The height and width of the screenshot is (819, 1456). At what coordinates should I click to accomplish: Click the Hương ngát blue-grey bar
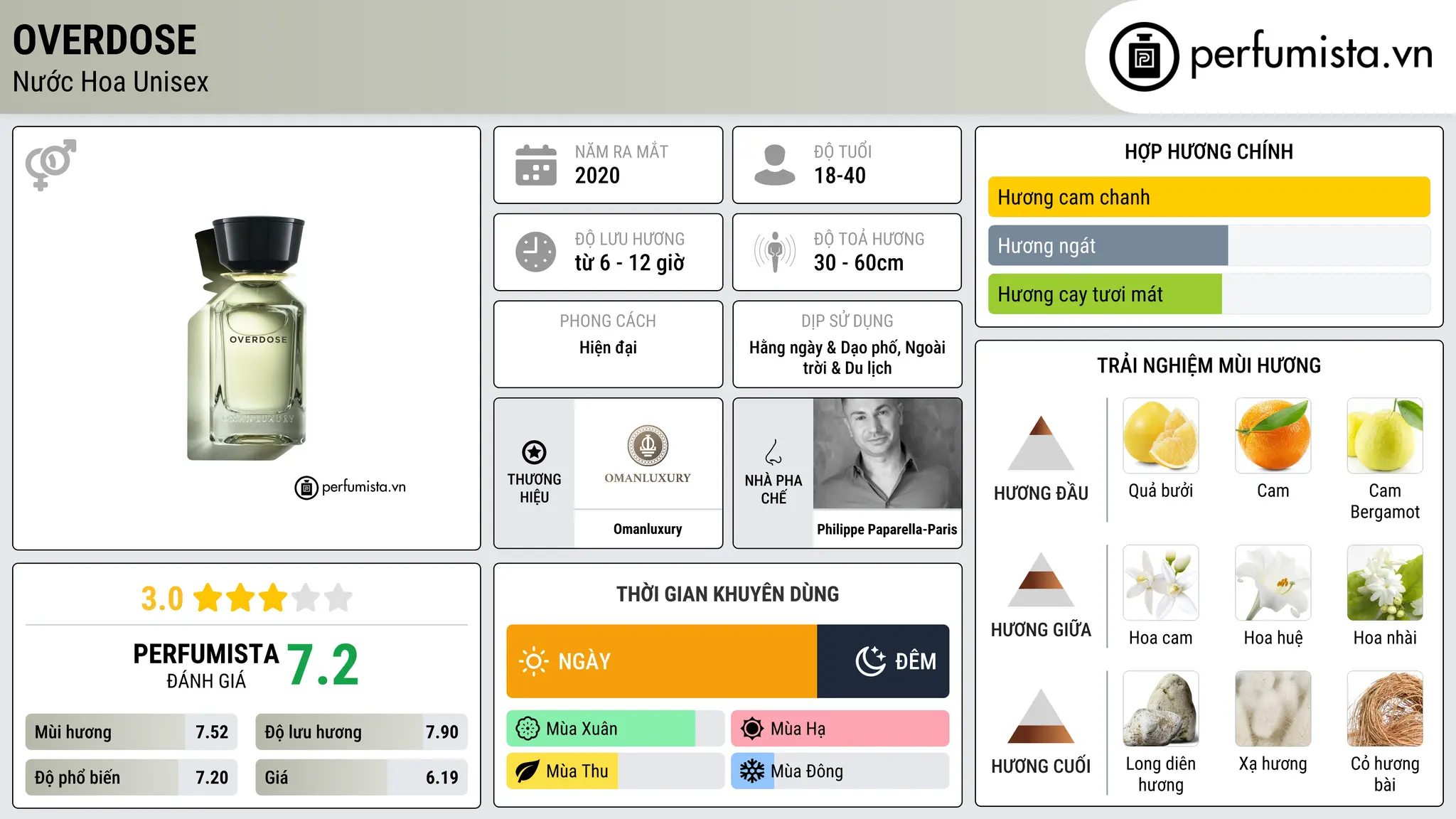1108,246
